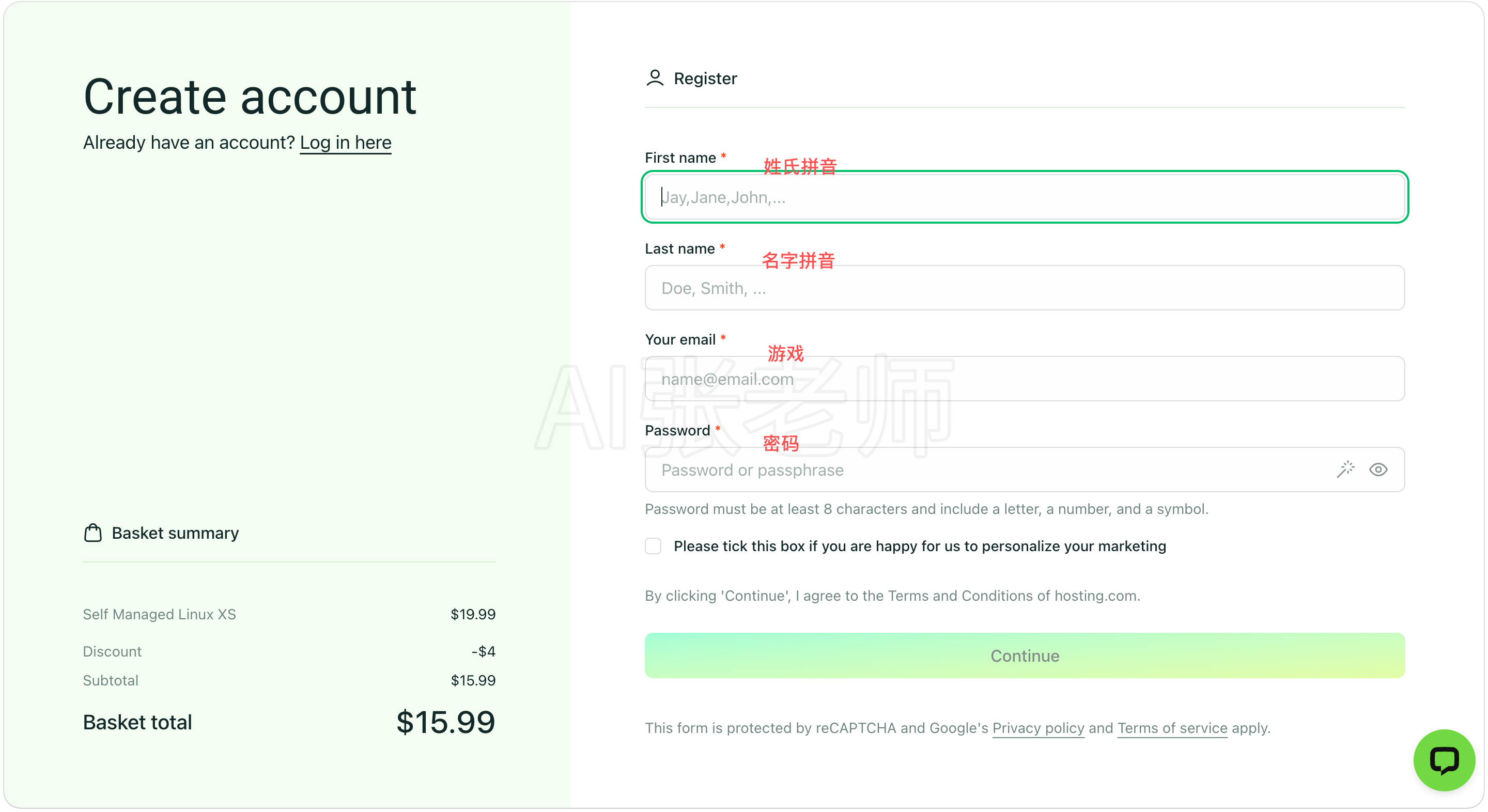
Task: Toggle password visibility with the eye icon
Action: 1378,470
